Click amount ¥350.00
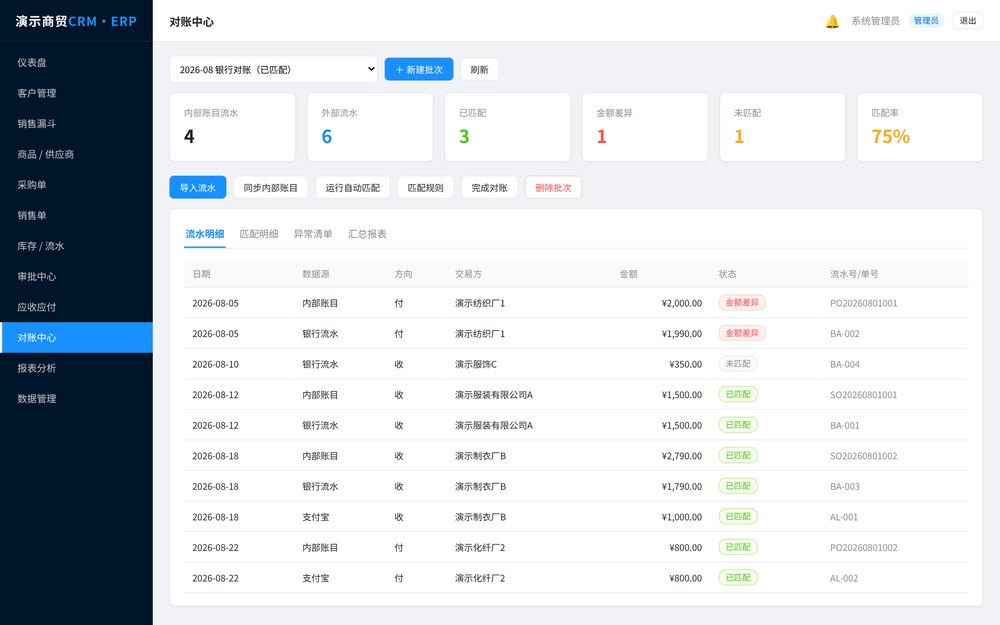This screenshot has width=1000, height=625. [686, 365]
